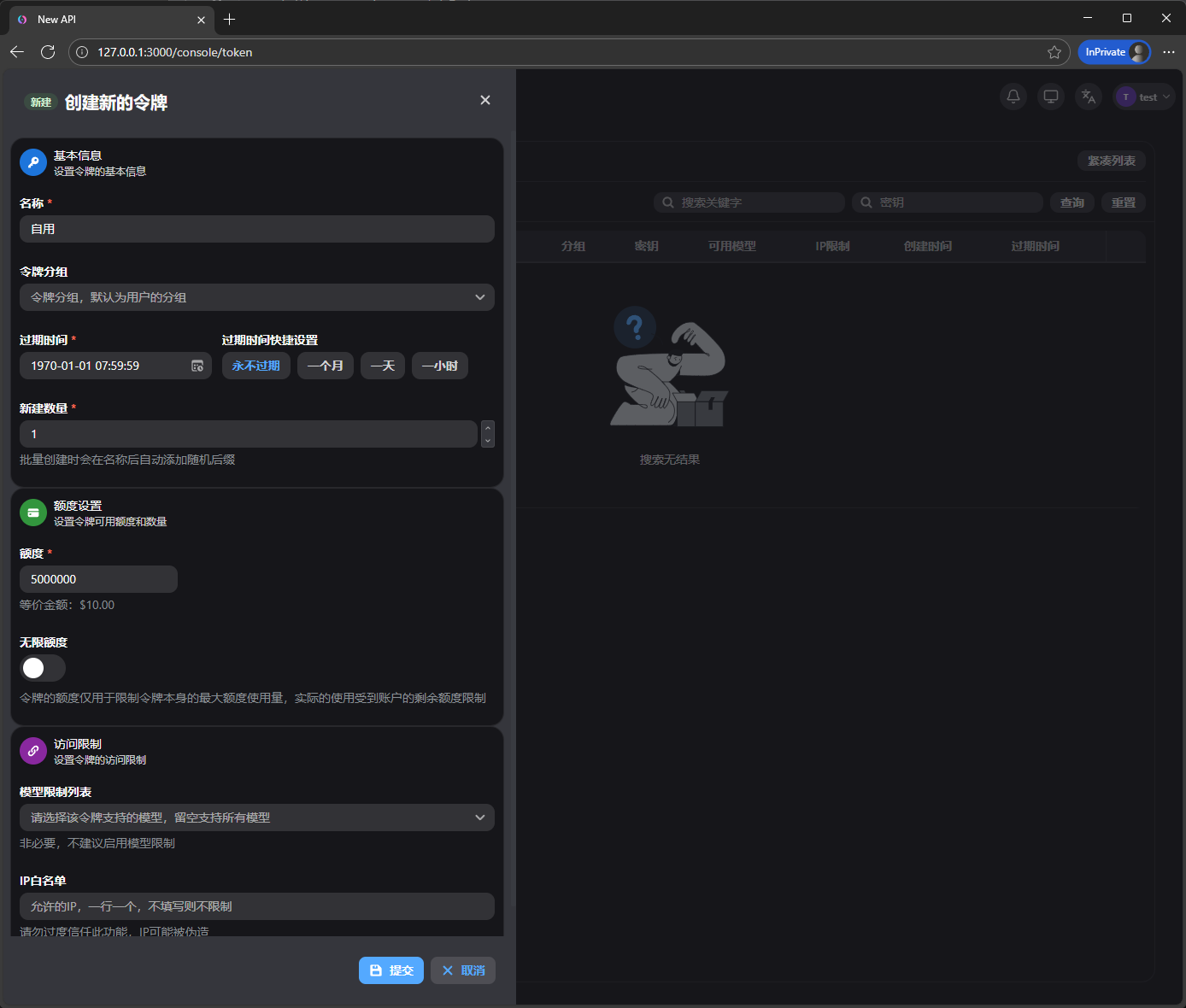This screenshot has width=1186, height=1008.
Task: Click the calendar icon in expiration field
Action: coord(197,366)
